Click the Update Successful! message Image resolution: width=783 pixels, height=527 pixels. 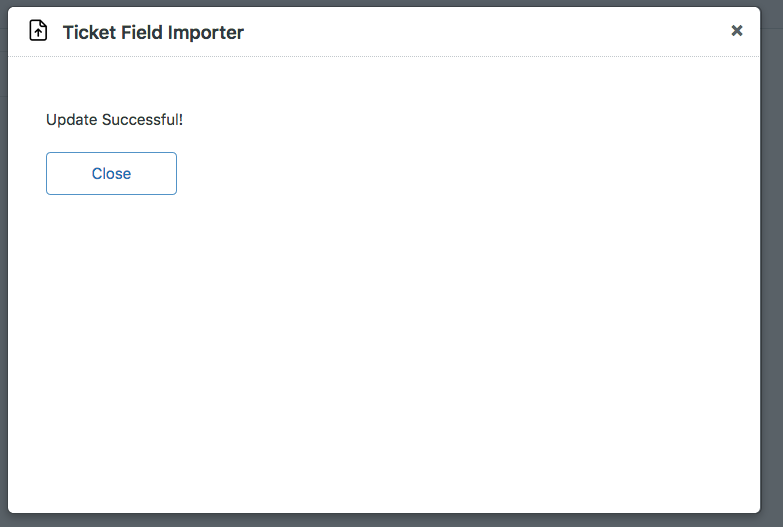click(x=114, y=120)
